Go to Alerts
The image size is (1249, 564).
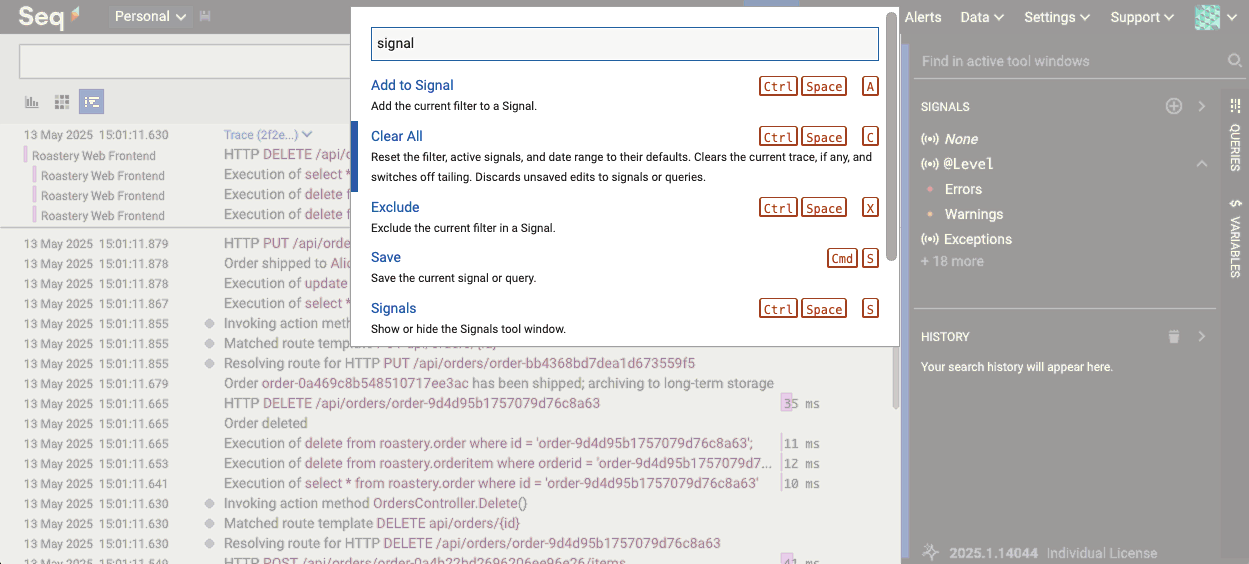pyautogui.click(x=923, y=17)
